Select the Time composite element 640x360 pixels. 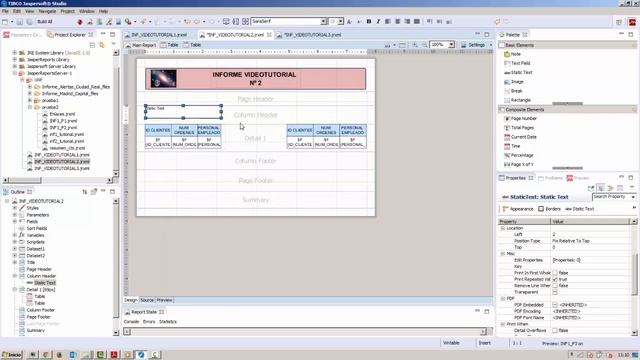click(x=512, y=146)
